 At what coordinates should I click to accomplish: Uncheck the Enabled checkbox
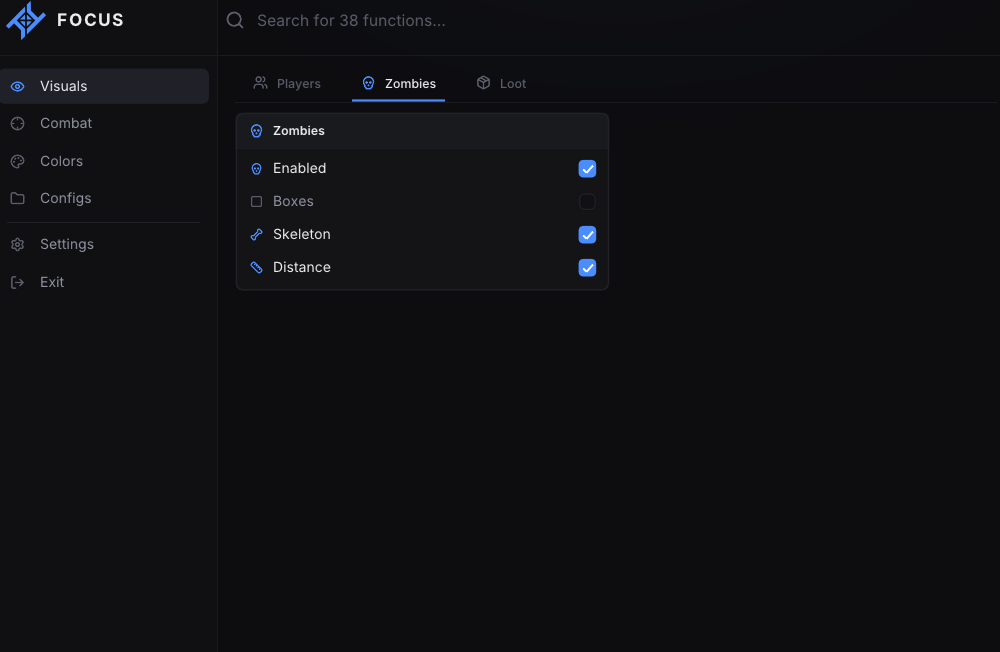pos(587,168)
